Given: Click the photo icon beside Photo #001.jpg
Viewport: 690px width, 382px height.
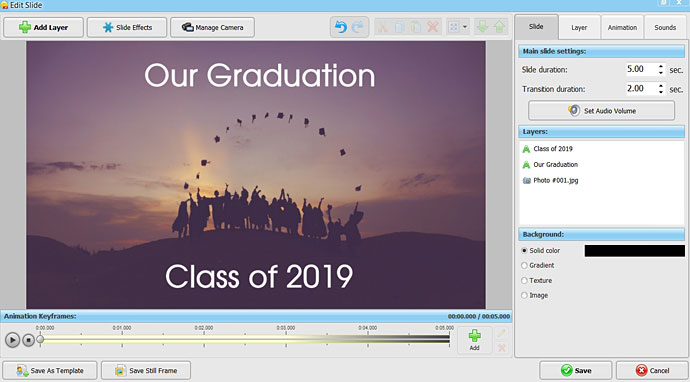Looking at the screenshot, I should (x=526, y=180).
